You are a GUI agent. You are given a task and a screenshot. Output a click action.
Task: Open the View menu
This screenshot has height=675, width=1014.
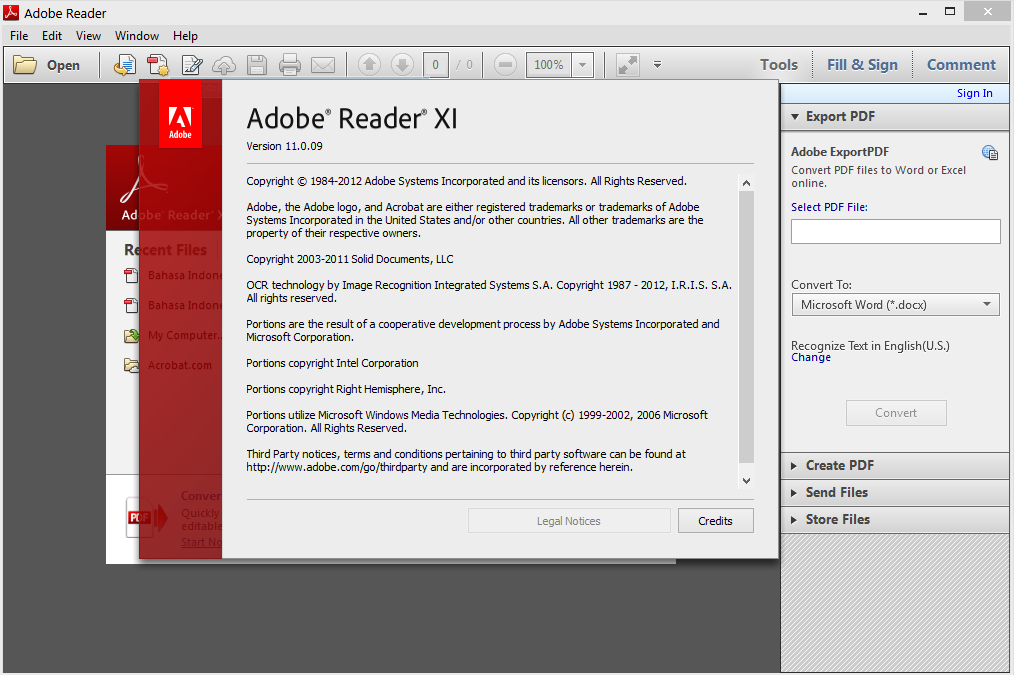coord(88,36)
